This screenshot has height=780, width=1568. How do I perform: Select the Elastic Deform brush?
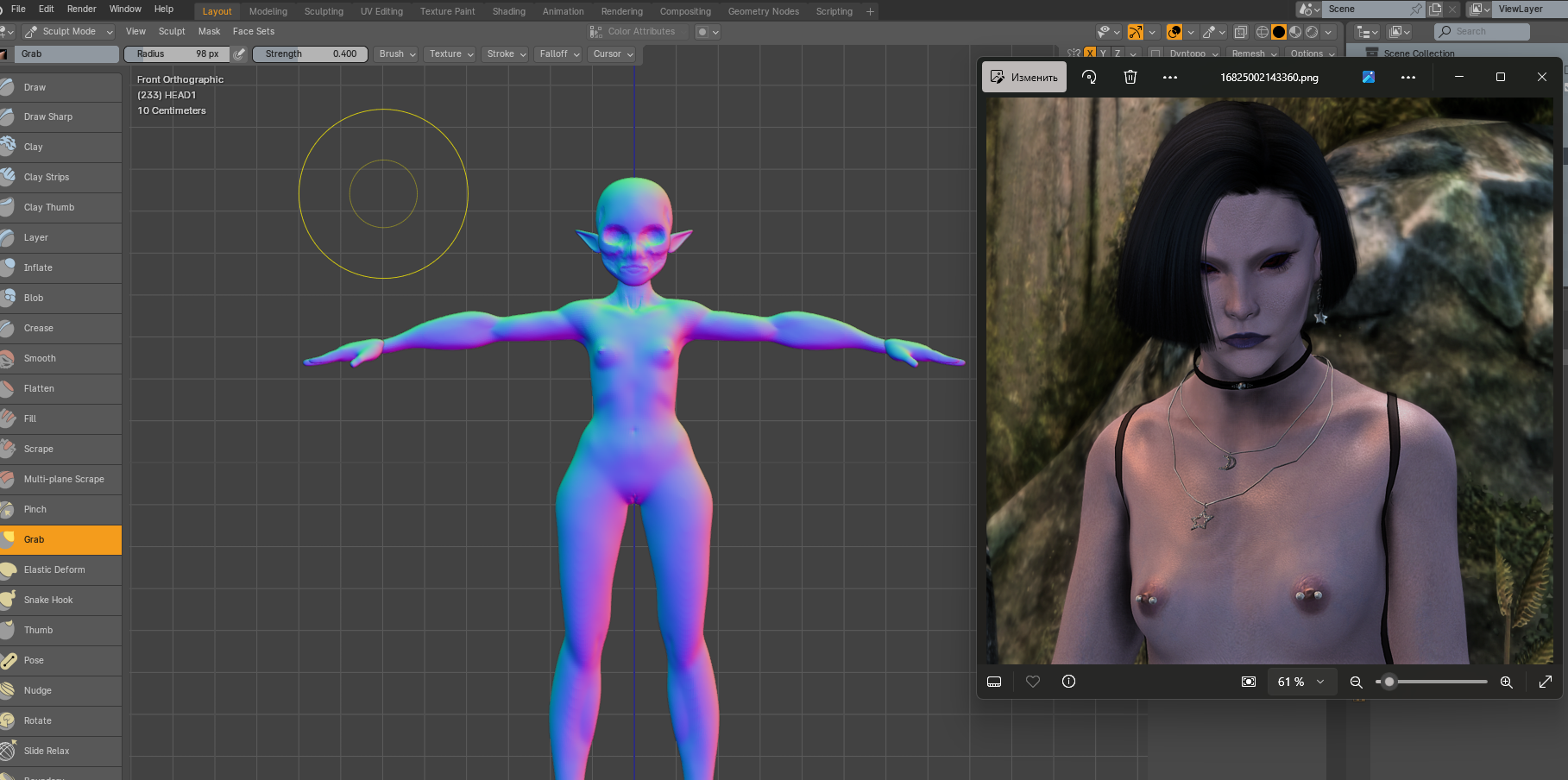[x=54, y=570]
